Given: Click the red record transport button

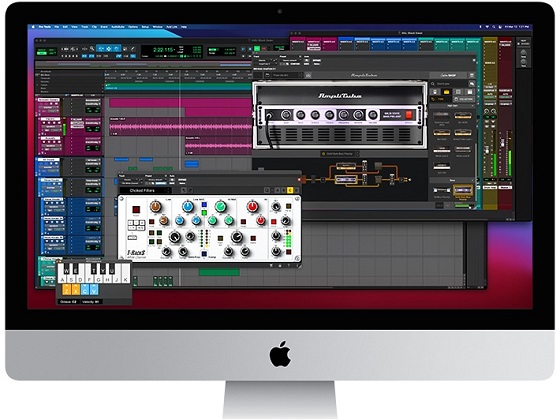Looking at the screenshot, I should point(264,49).
